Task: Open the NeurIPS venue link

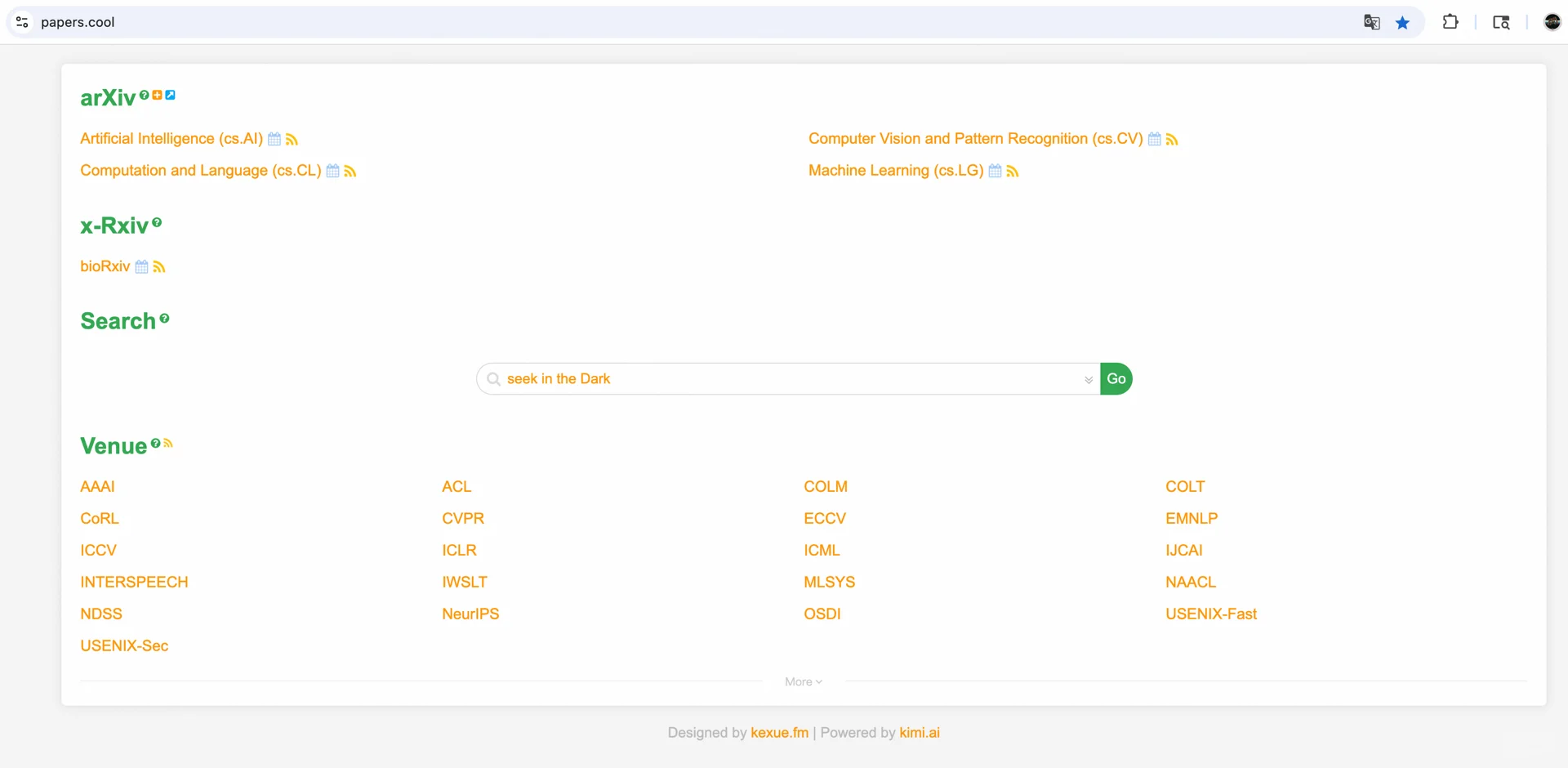Action: 470,614
